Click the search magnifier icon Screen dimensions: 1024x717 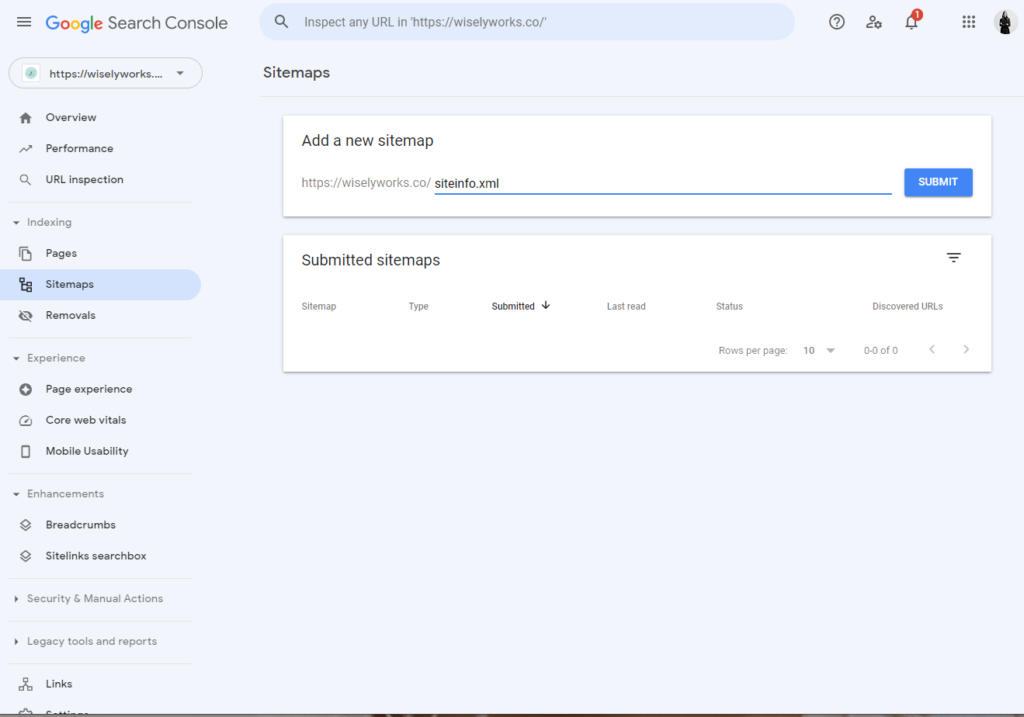(281, 22)
